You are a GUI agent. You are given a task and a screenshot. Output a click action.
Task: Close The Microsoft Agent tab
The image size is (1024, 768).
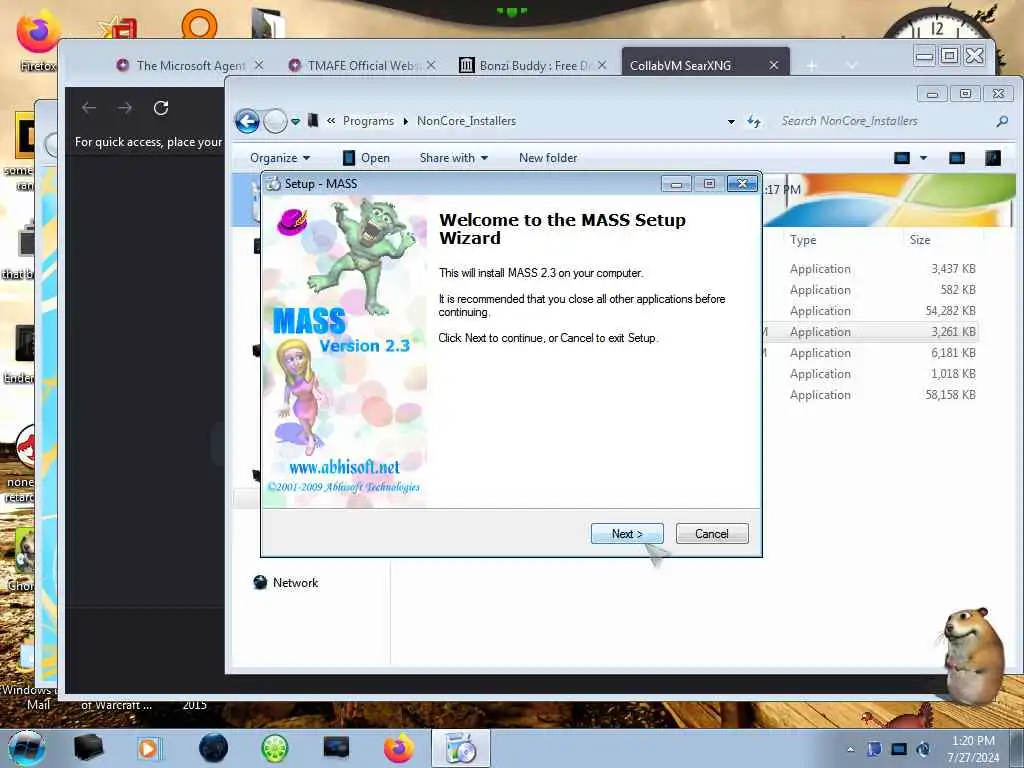click(x=259, y=65)
